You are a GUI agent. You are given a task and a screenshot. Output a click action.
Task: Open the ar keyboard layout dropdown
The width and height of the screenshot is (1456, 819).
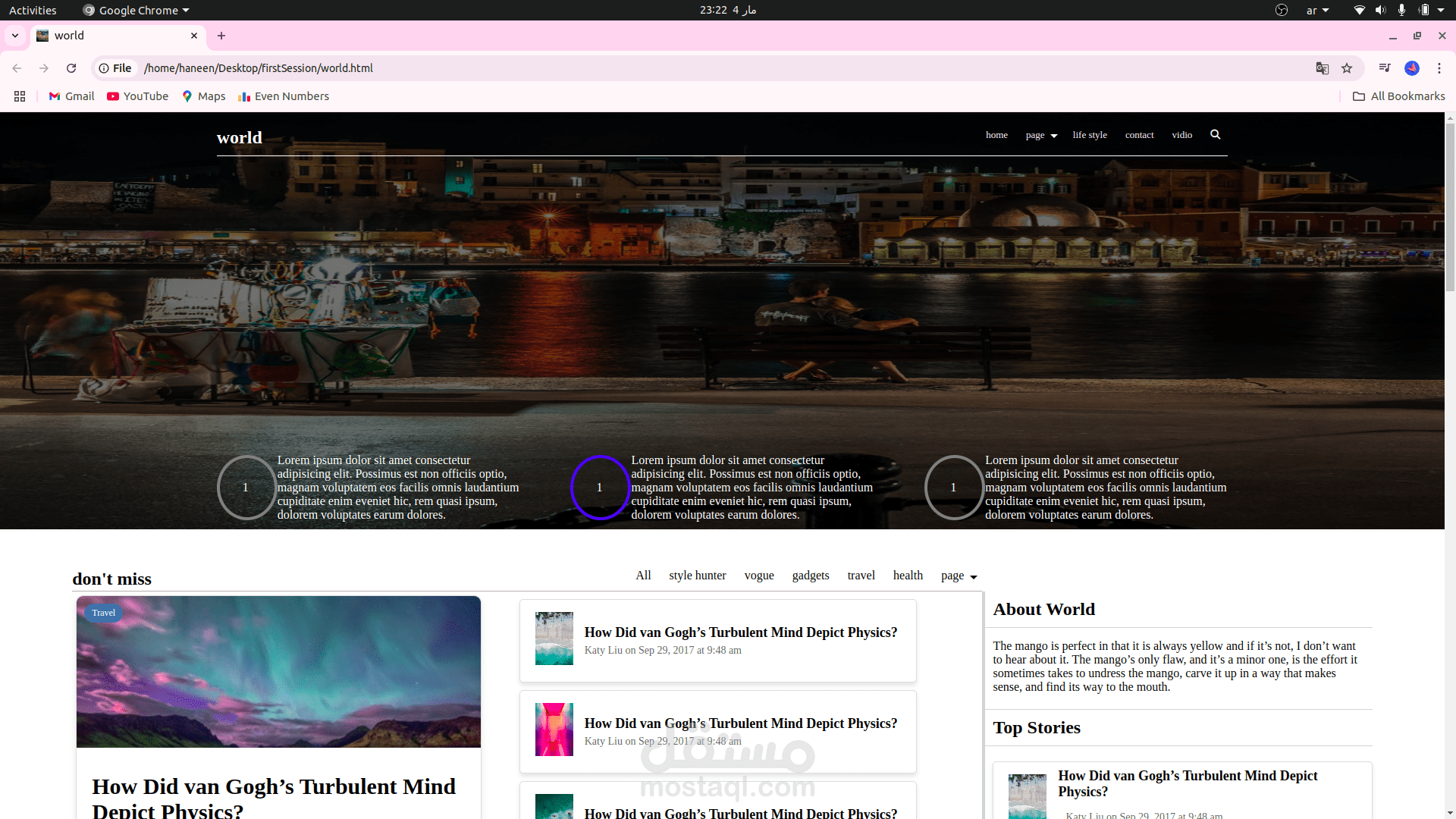(1317, 10)
